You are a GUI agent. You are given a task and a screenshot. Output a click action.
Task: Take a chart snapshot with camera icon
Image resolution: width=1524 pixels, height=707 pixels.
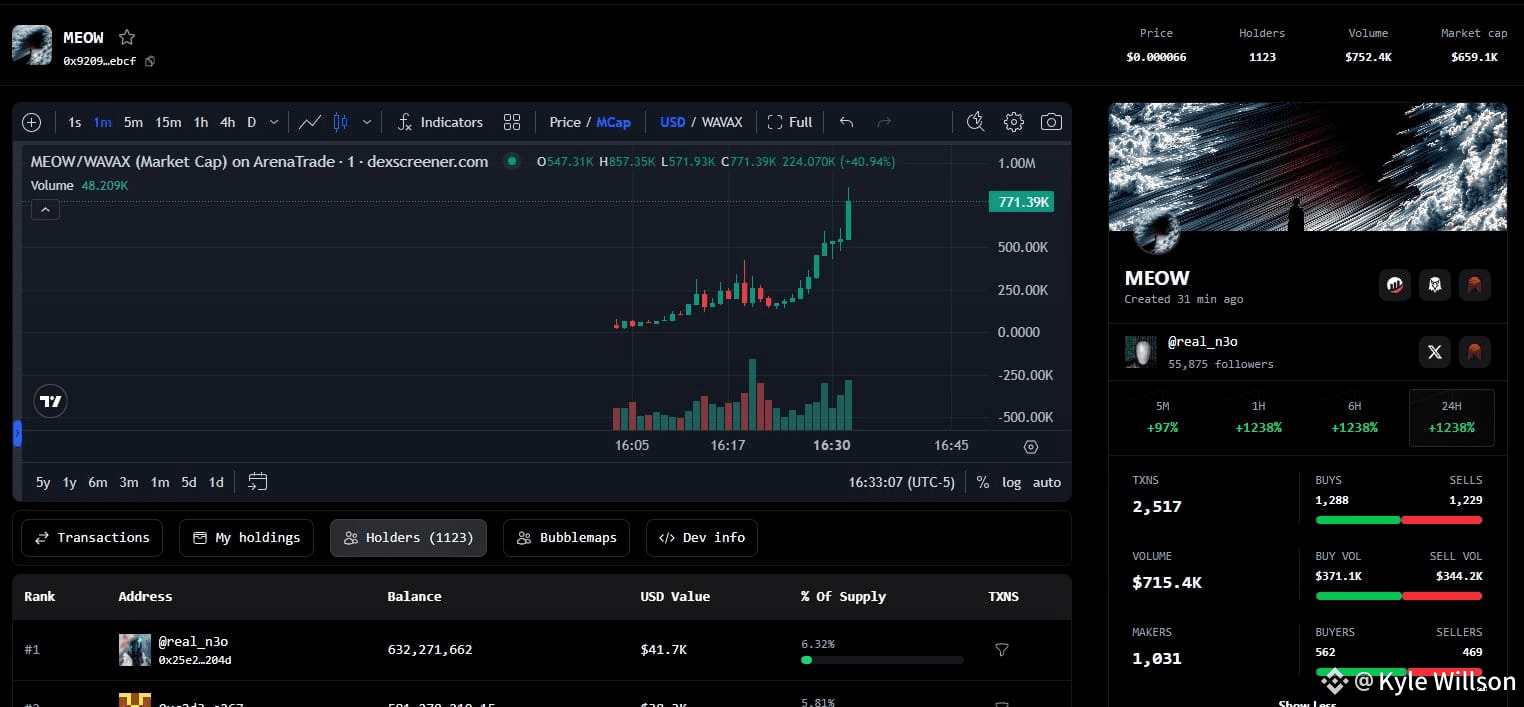tap(1051, 122)
